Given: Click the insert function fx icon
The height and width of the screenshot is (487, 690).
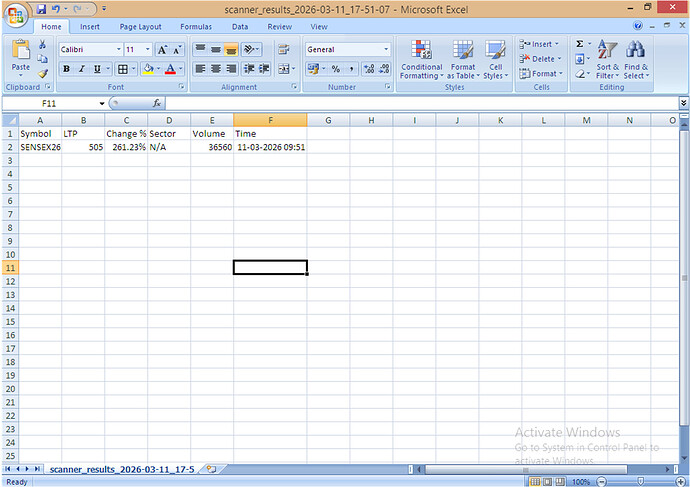Looking at the screenshot, I should click(157, 103).
